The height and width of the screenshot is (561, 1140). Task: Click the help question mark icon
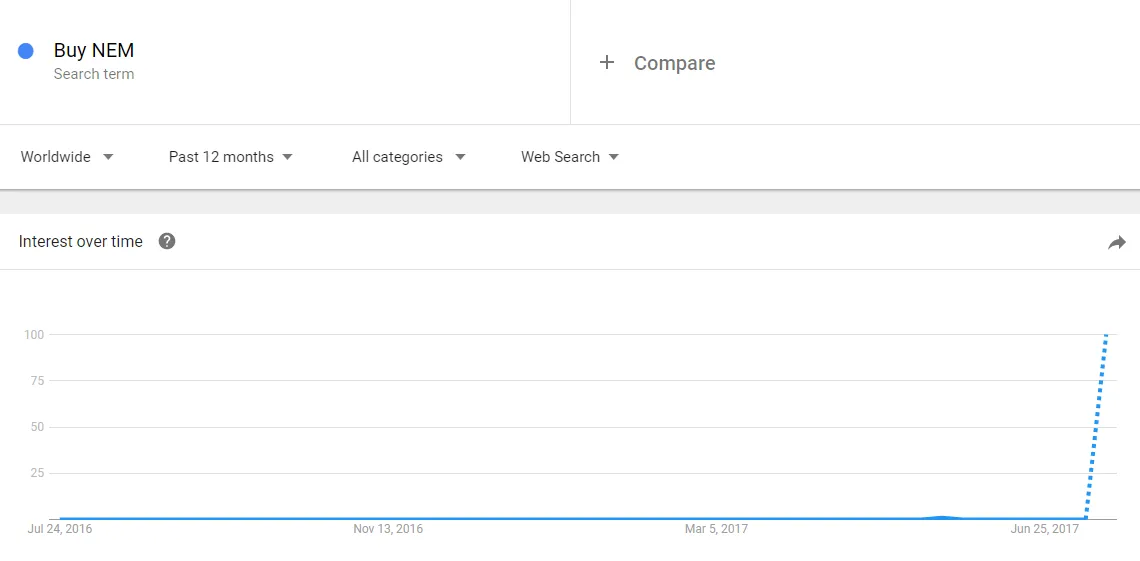[167, 241]
